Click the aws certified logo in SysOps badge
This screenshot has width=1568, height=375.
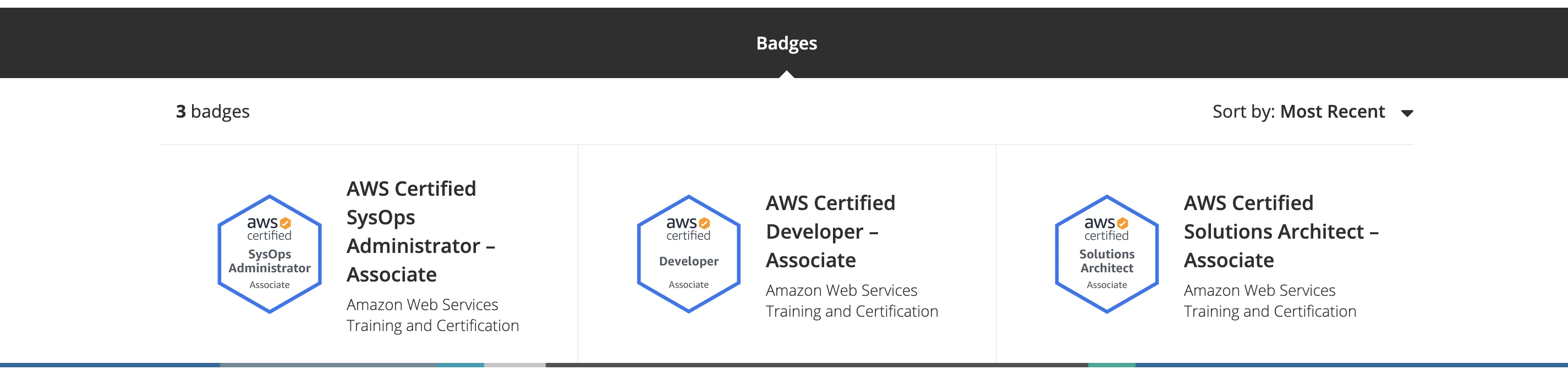point(269,229)
